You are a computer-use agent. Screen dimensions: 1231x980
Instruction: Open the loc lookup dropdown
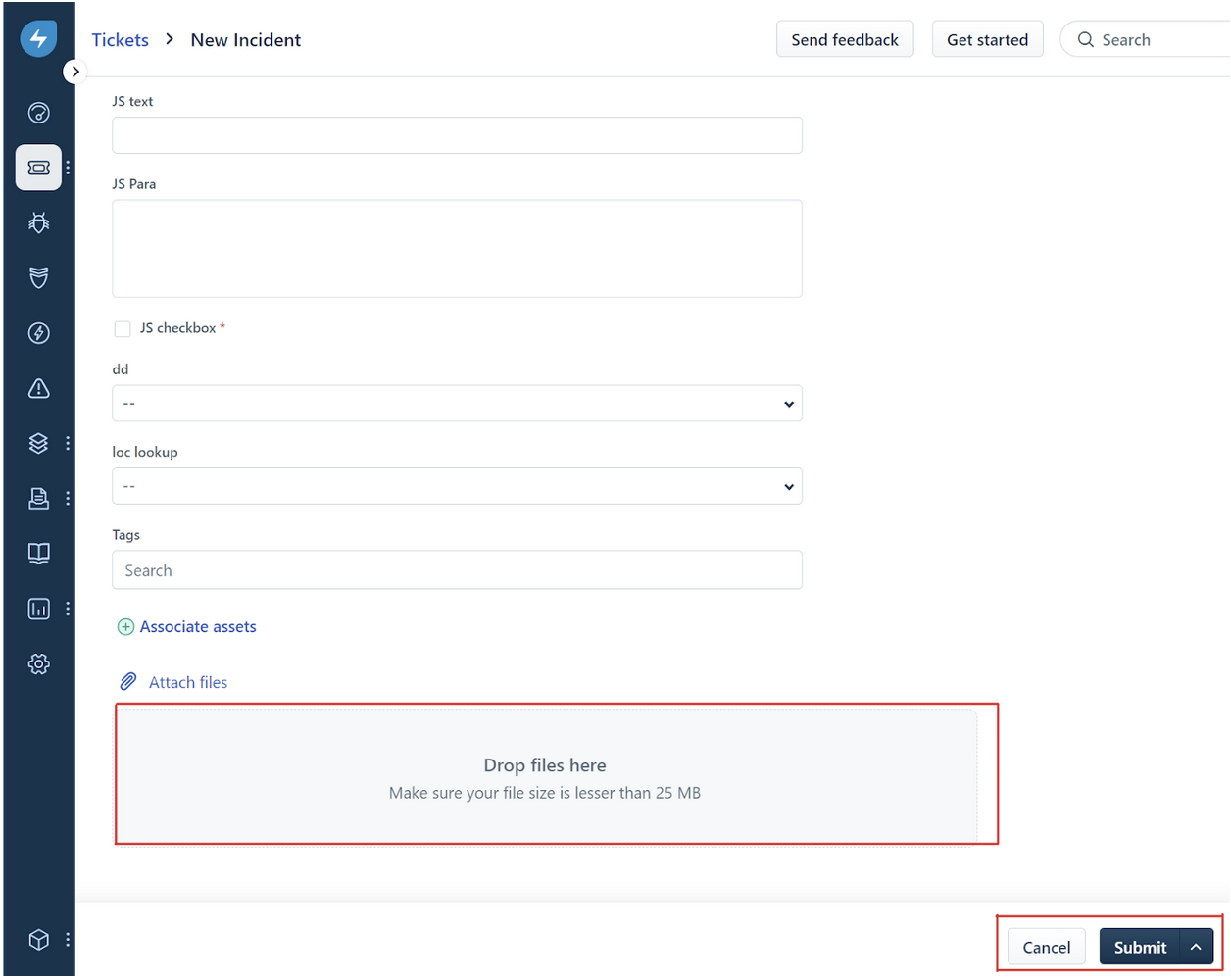click(x=457, y=487)
